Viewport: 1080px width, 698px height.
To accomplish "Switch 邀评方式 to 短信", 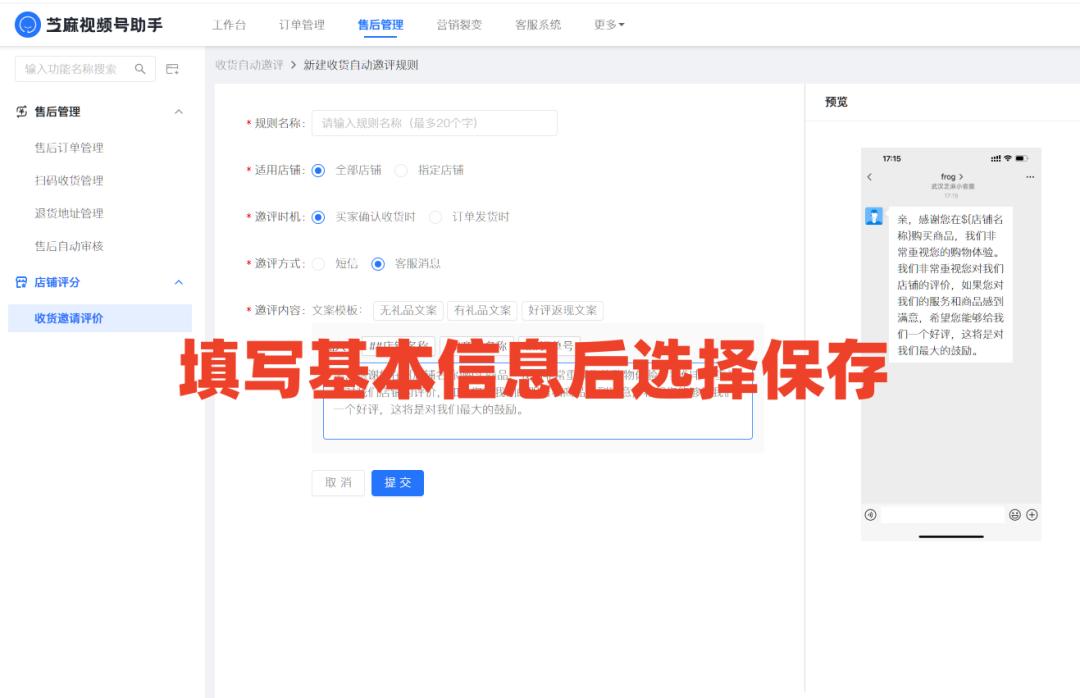I will [321, 263].
